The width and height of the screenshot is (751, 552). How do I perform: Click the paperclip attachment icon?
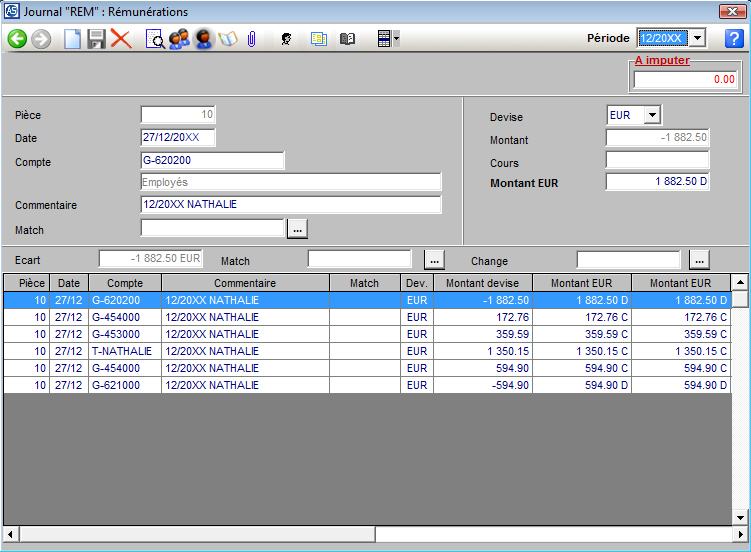252,39
